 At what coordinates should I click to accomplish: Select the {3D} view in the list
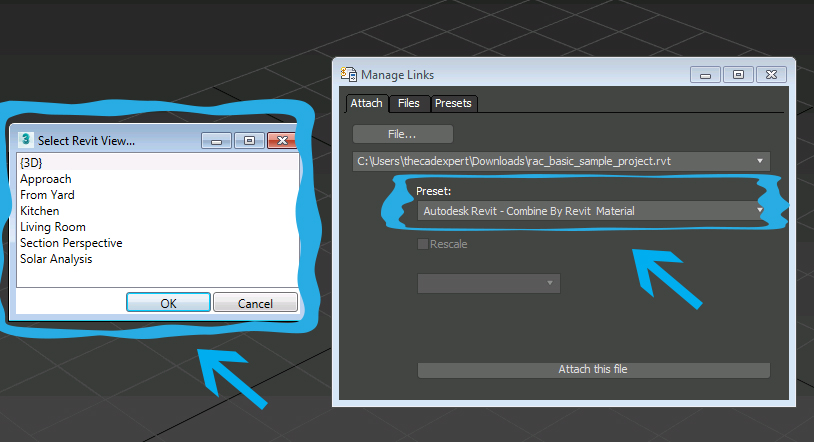point(158,163)
